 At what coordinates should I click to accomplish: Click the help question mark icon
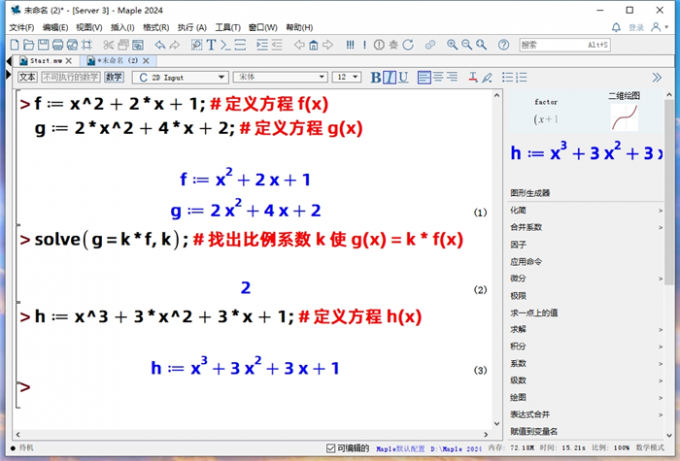click(502, 45)
